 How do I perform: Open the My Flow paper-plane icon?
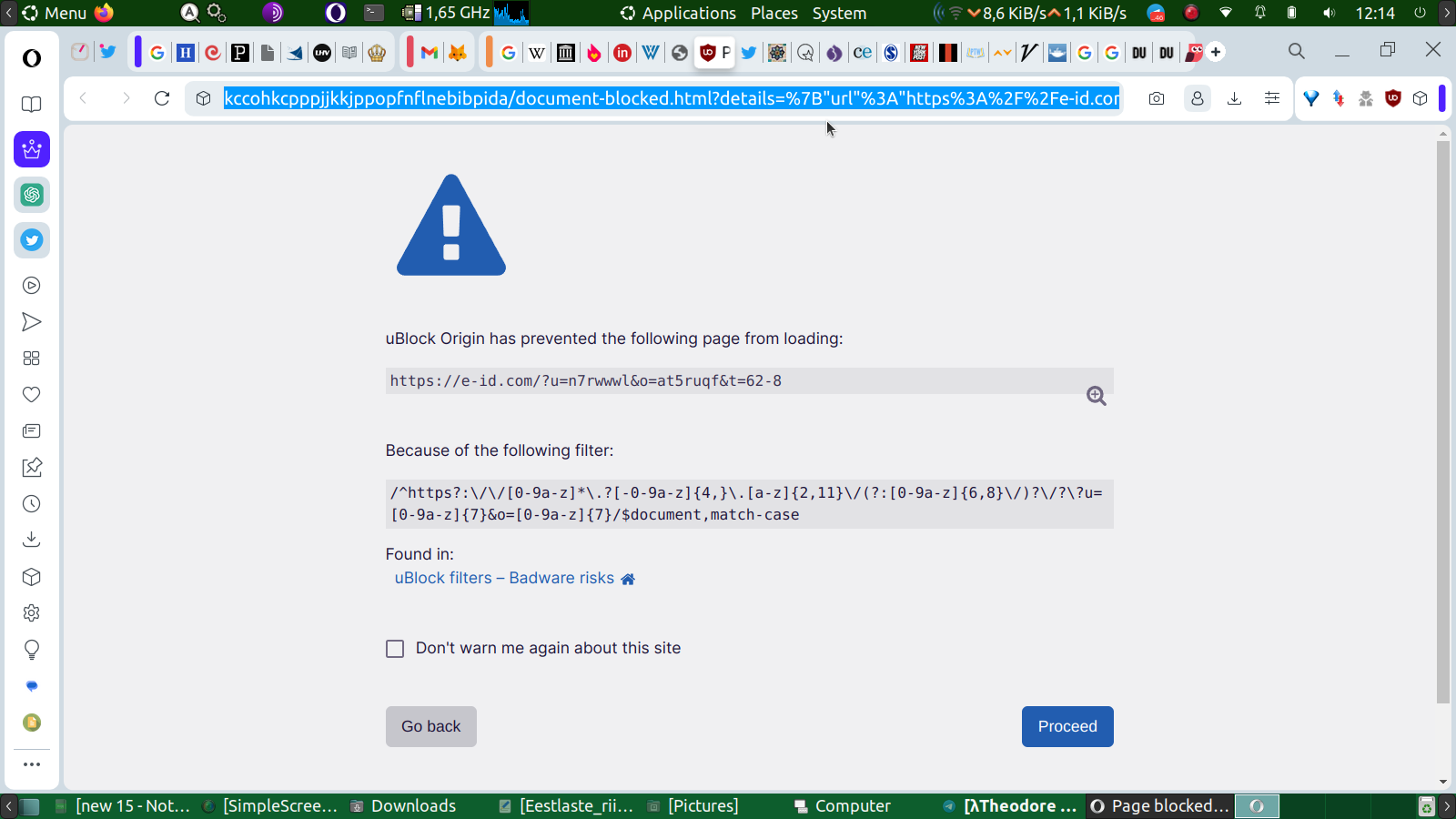(32, 322)
